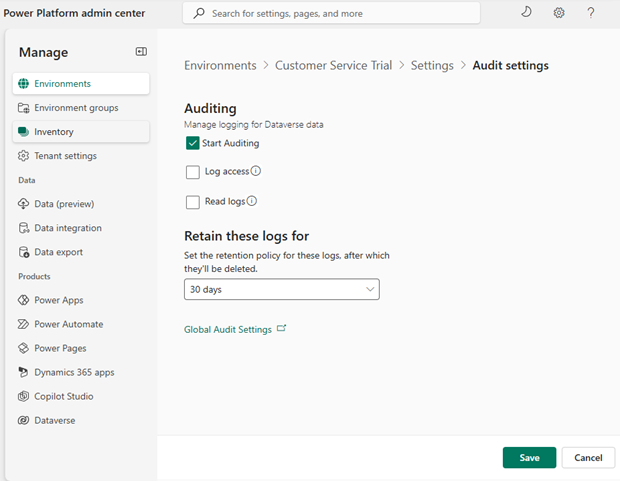The height and width of the screenshot is (482, 620).
Task: Open the 30 days retention dropdown
Action: click(282, 289)
